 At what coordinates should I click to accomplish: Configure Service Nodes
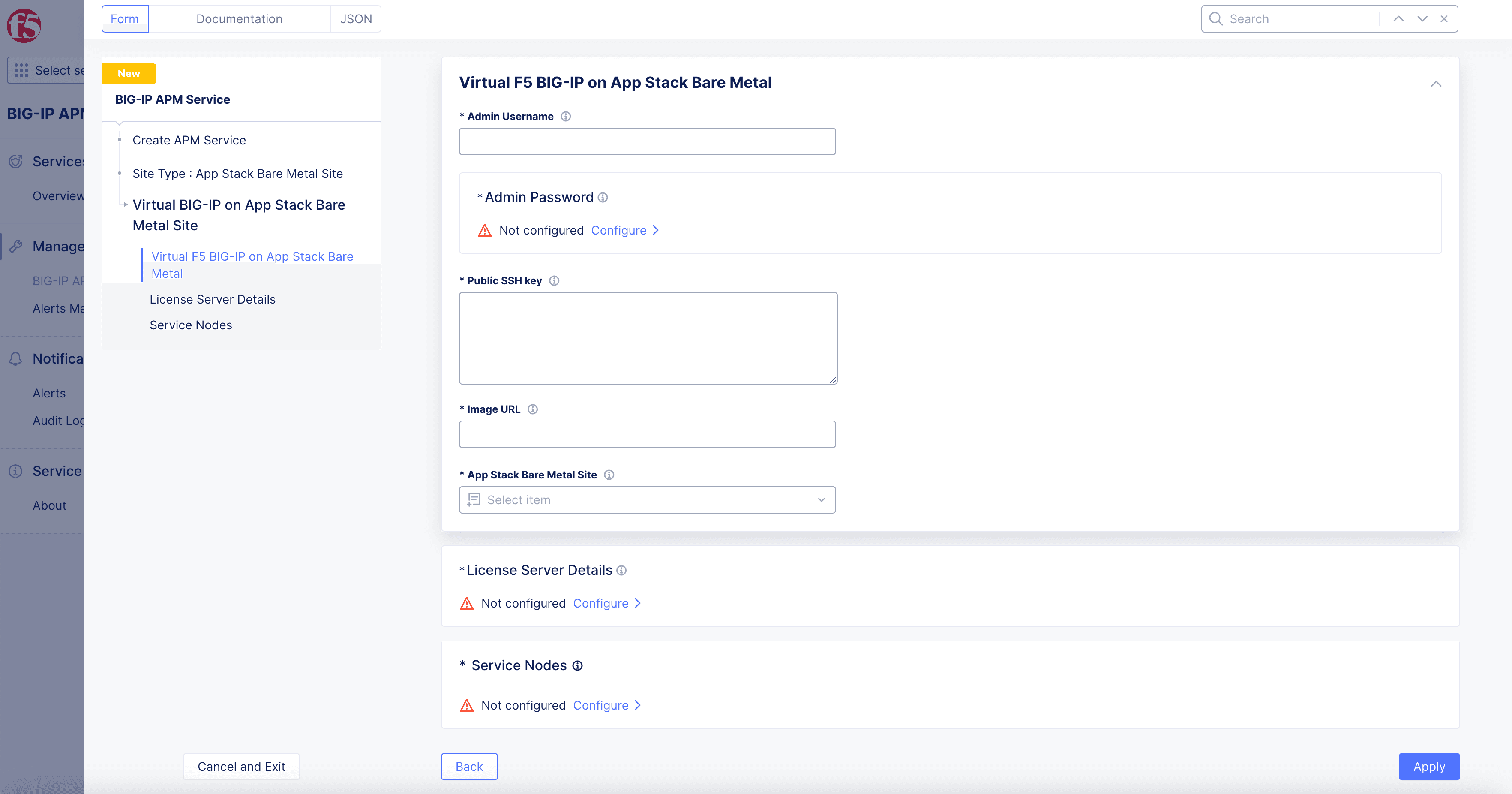[600, 705]
